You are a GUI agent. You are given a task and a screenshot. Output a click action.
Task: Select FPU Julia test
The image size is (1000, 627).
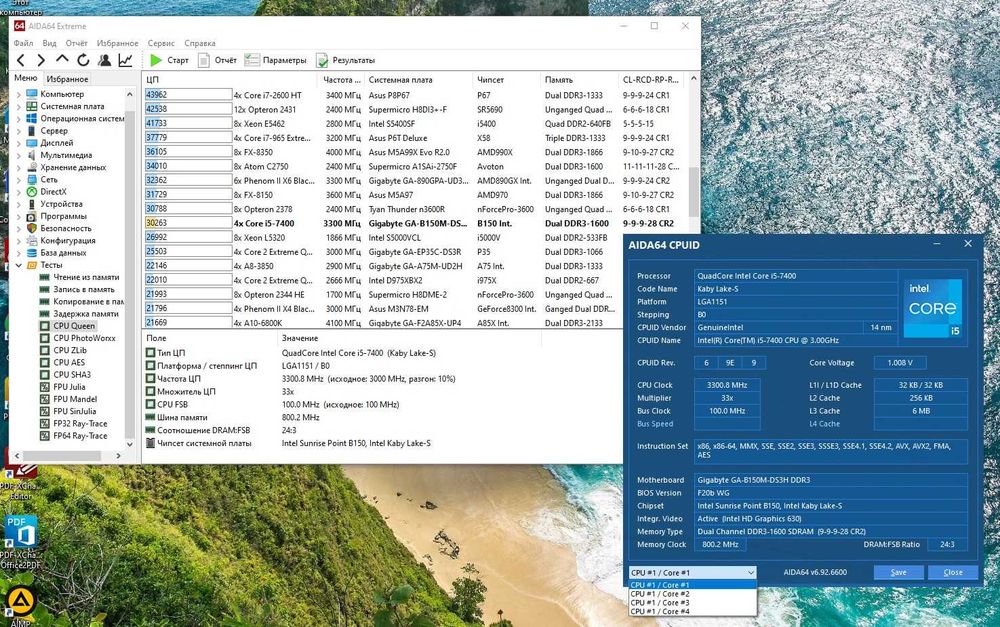coord(69,387)
